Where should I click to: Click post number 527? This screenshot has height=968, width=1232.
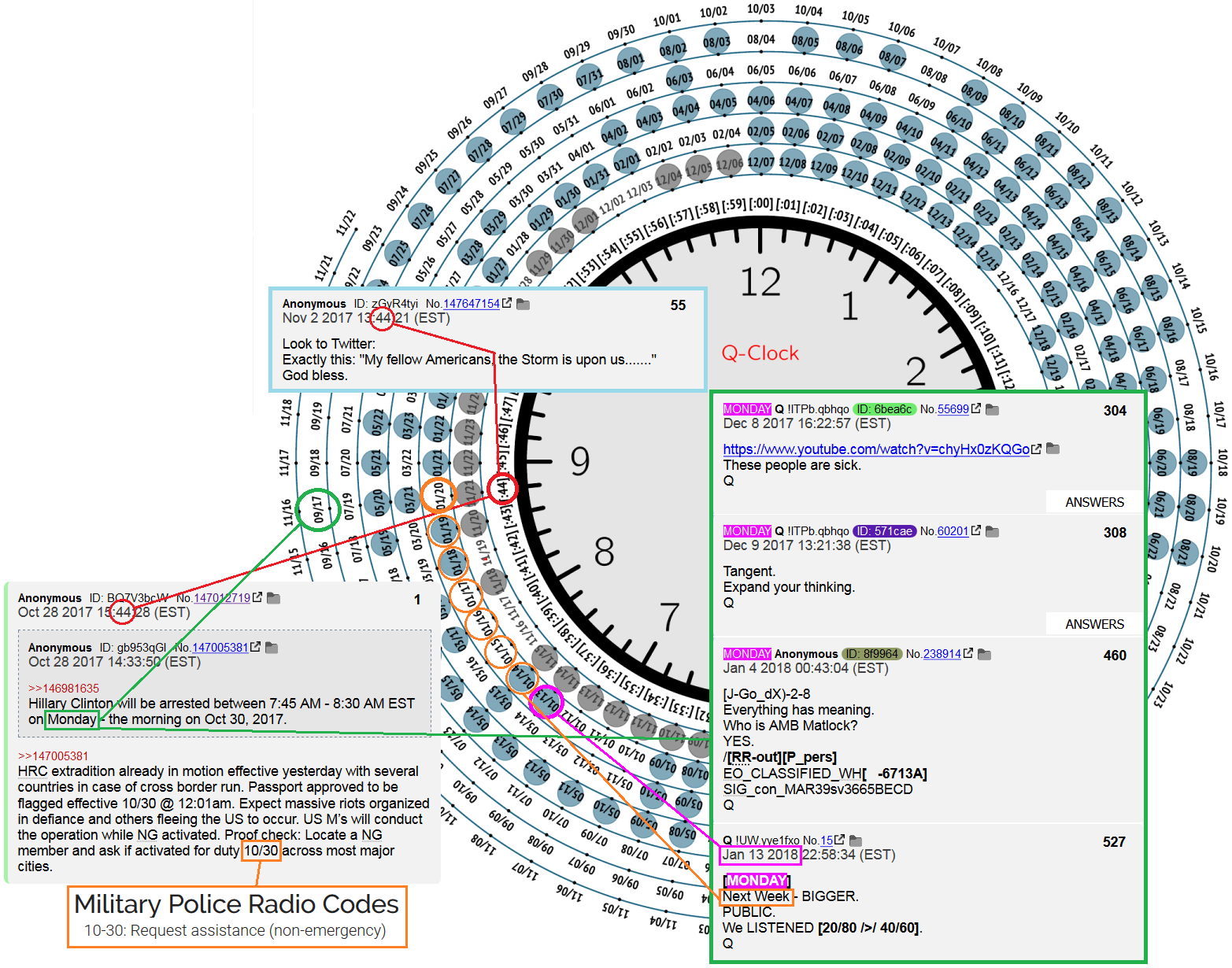coord(1114,842)
